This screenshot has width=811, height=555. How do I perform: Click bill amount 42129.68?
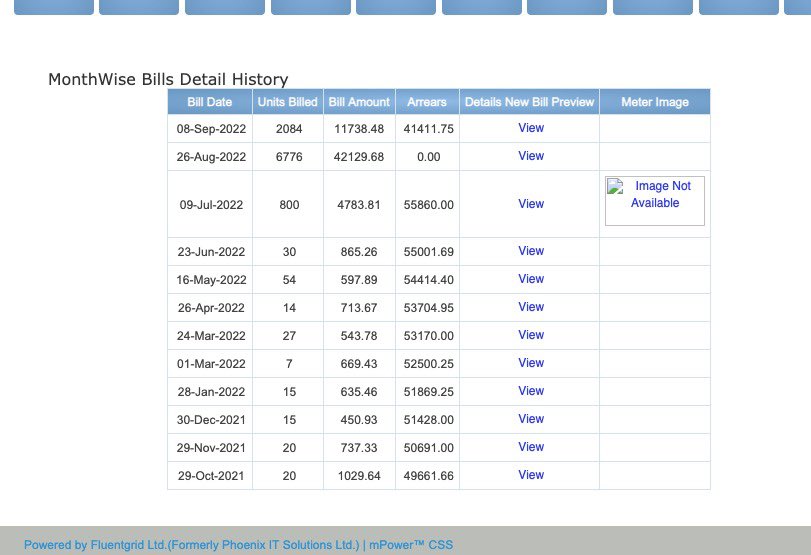click(359, 157)
